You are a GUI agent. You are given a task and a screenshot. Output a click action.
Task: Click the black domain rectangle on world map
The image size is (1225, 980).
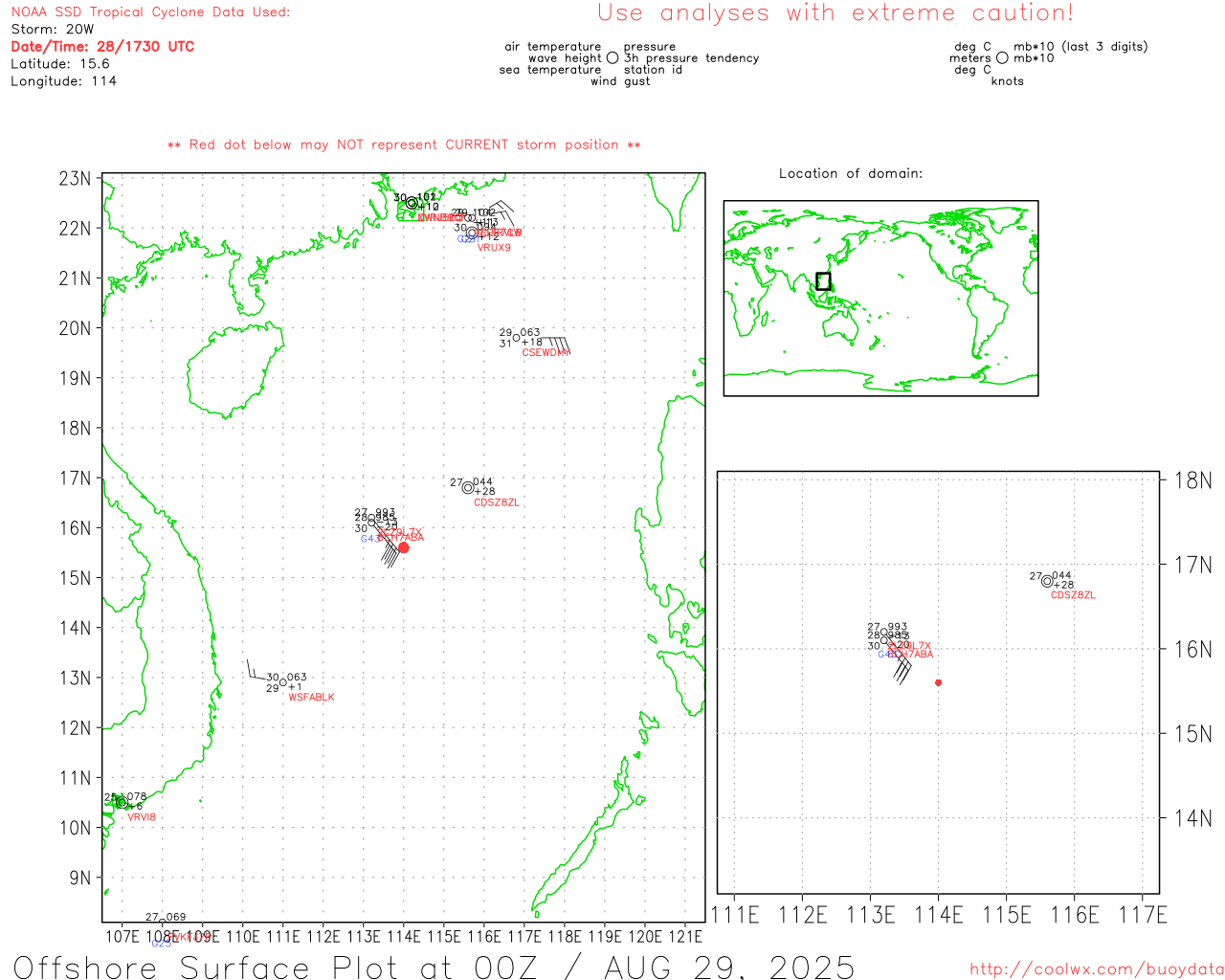point(823,281)
